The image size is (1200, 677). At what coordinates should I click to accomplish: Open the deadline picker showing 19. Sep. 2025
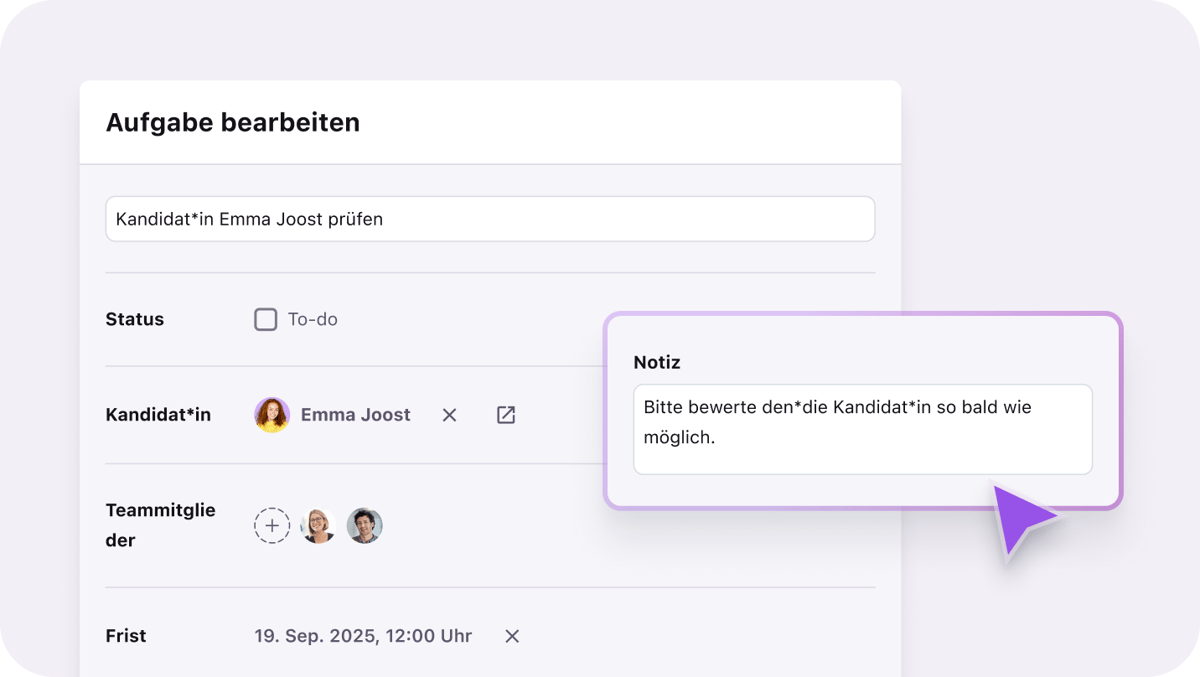(x=363, y=636)
